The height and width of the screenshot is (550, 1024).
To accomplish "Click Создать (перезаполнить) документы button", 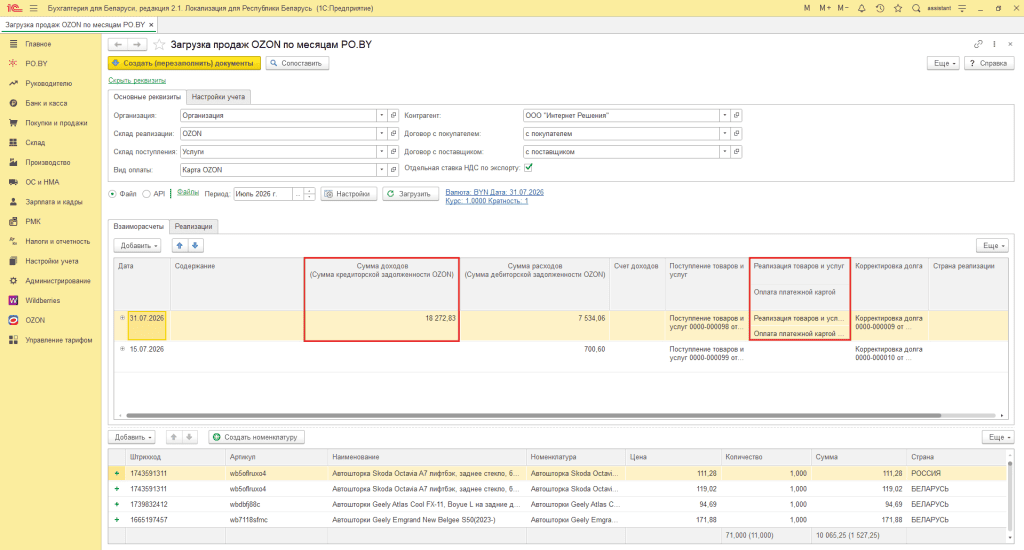I will (184, 63).
